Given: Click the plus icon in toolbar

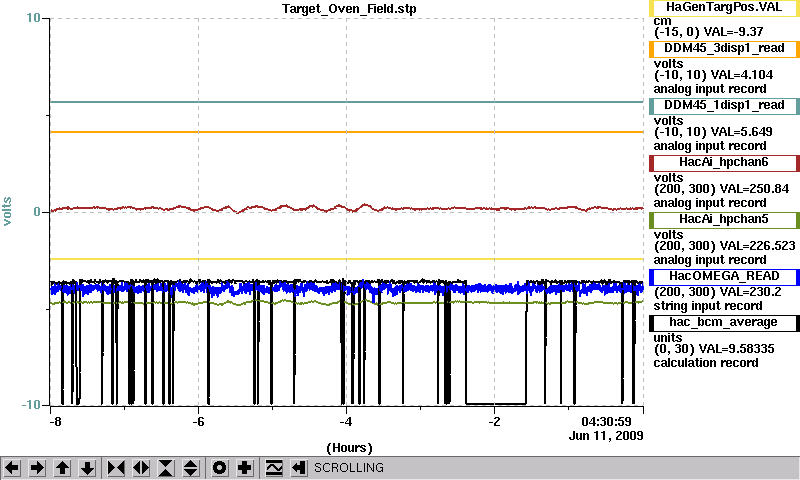Looking at the screenshot, I should point(245,467).
